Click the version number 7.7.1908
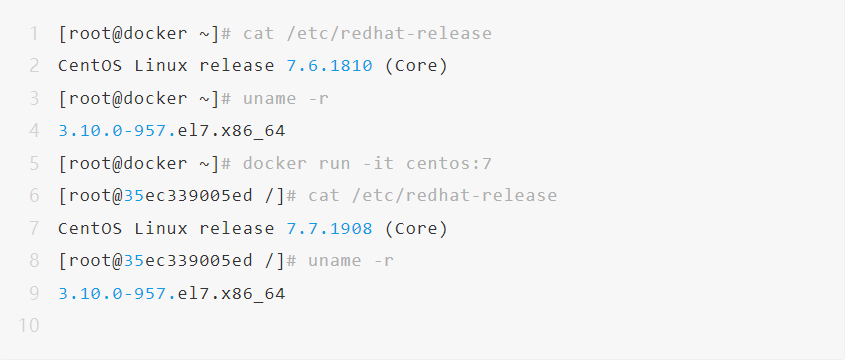This screenshot has width=847, height=360. click(x=329, y=228)
